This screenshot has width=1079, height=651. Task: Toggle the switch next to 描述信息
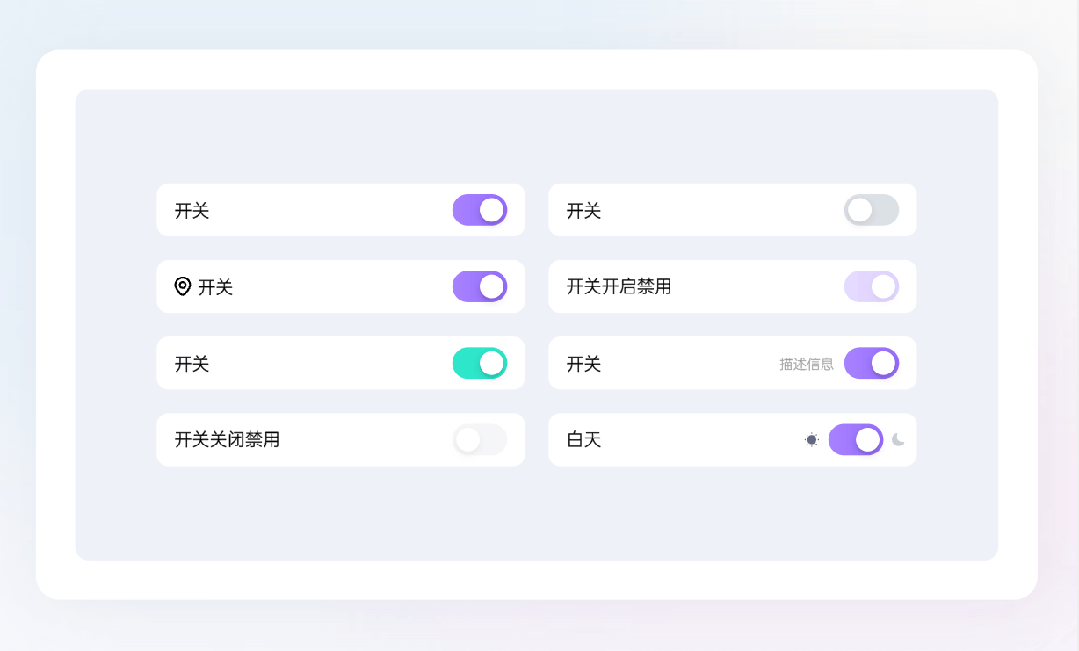871,363
